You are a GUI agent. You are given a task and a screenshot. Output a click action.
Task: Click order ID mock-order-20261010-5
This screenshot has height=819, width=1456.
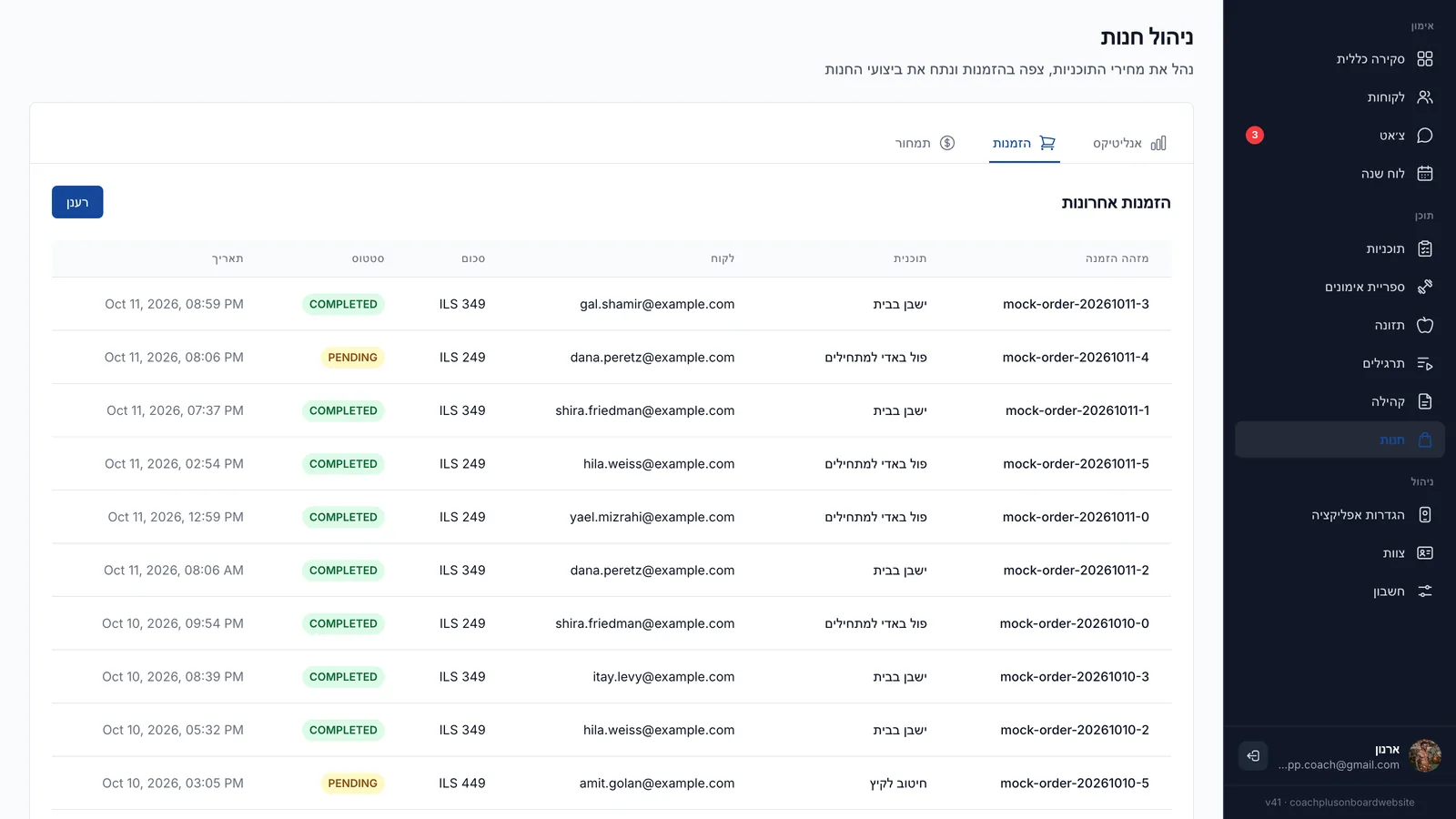coord(1075,784)
